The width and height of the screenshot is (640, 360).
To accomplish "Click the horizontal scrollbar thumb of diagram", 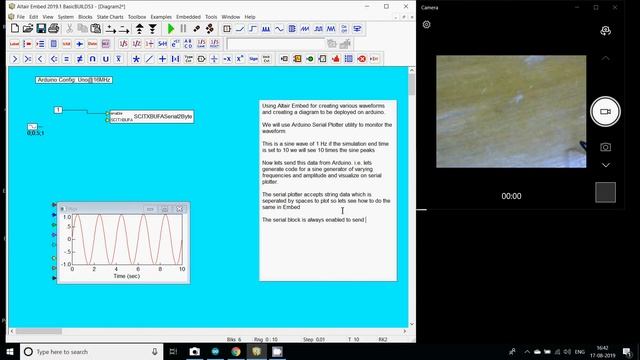I will tap(38, 331).
